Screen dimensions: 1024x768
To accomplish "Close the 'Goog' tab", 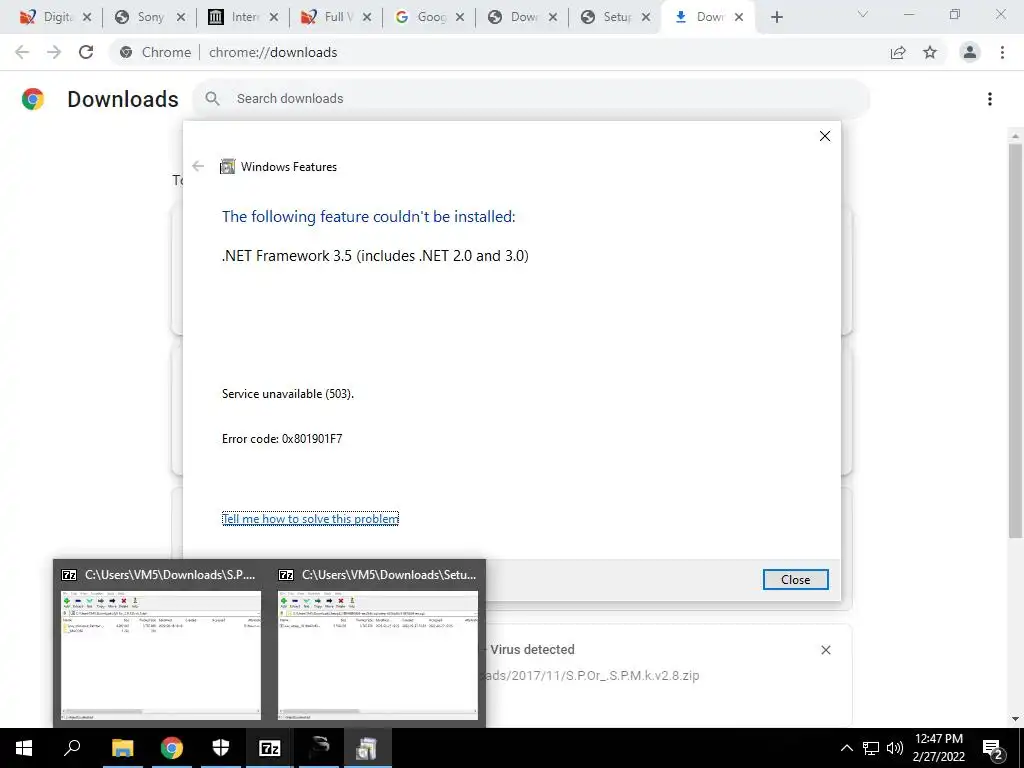I will (x=460, y=17).
